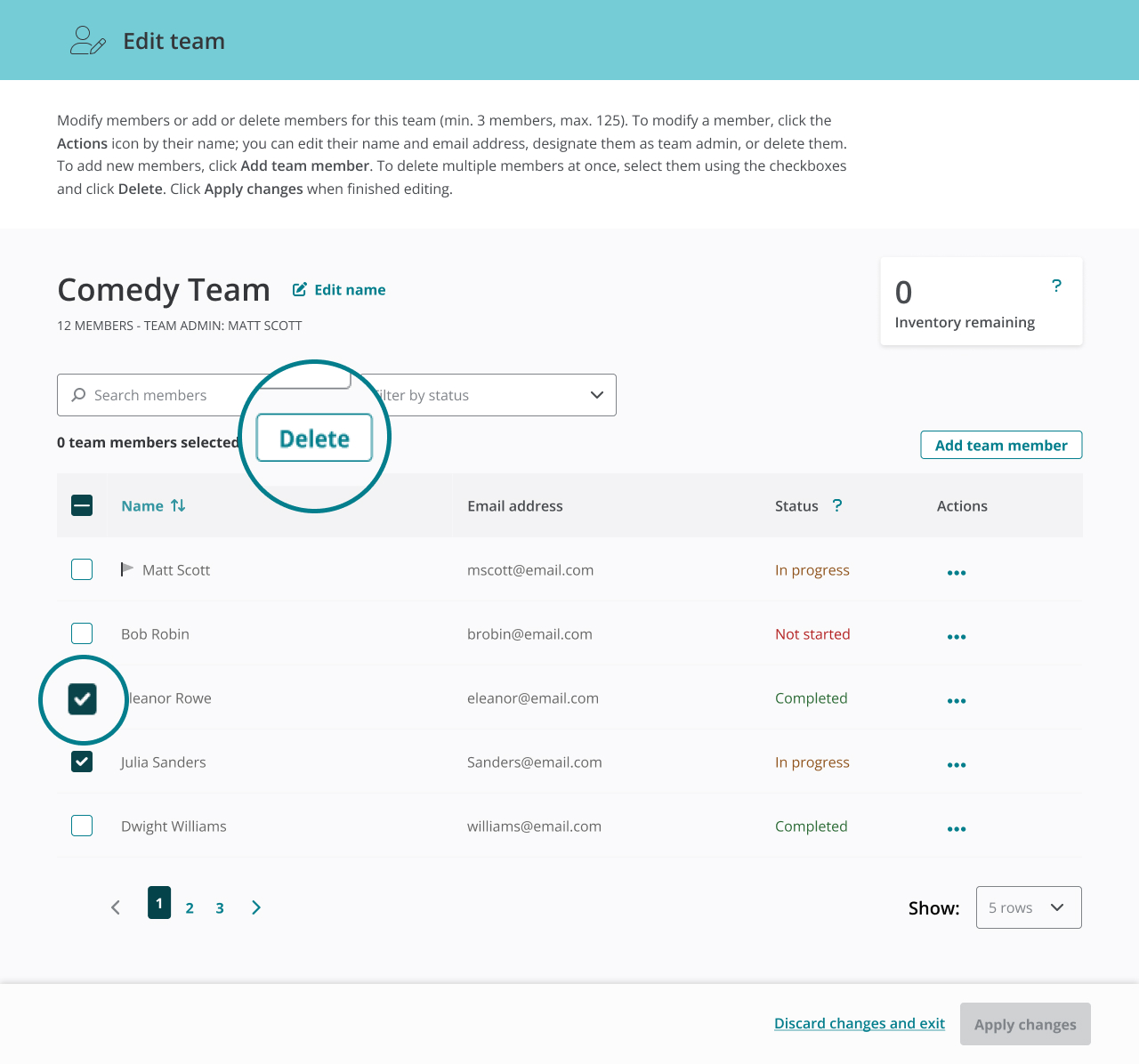
Task: Open actions menu for Julia Sanders
Action: coord(957,764)
